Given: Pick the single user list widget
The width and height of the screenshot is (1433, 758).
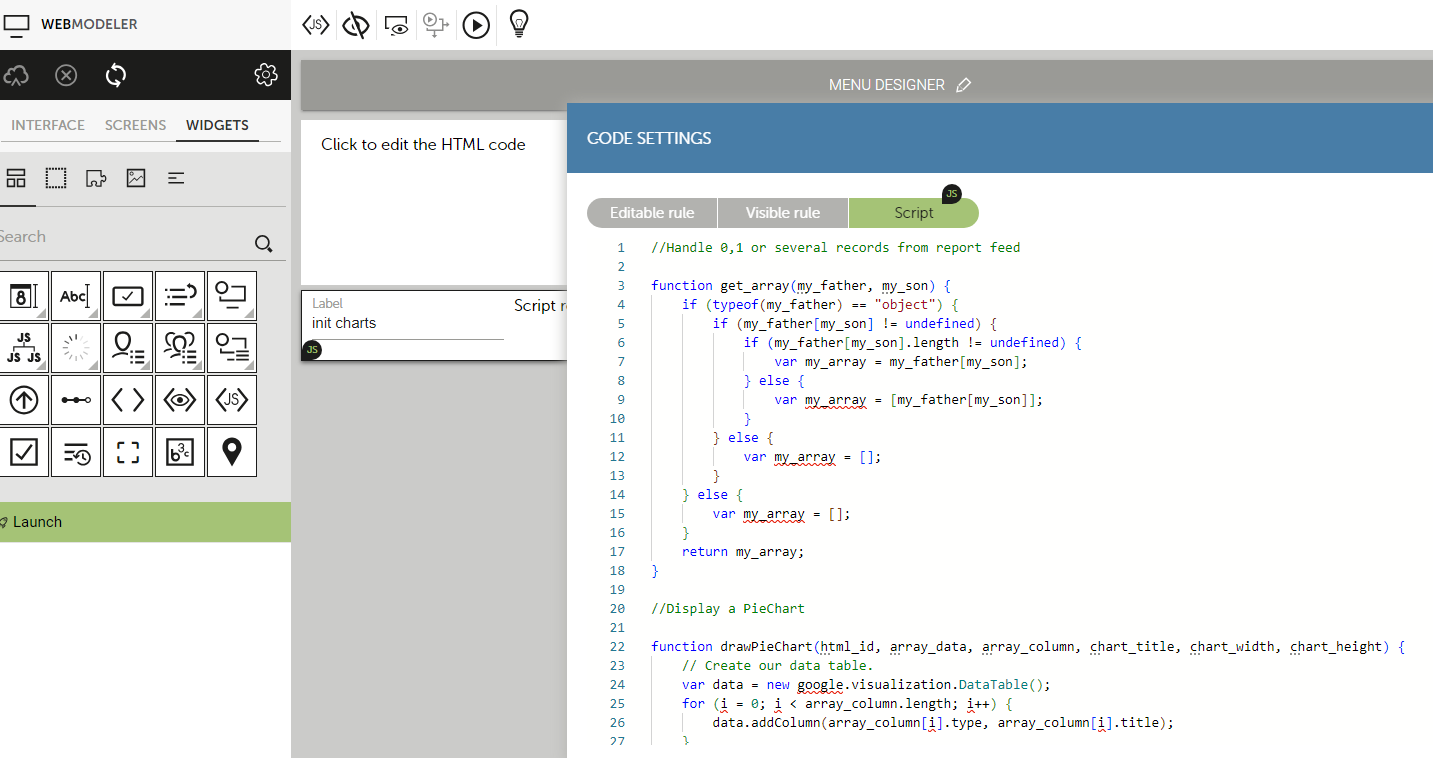Looking at the screenshot, I should [128, 348].
